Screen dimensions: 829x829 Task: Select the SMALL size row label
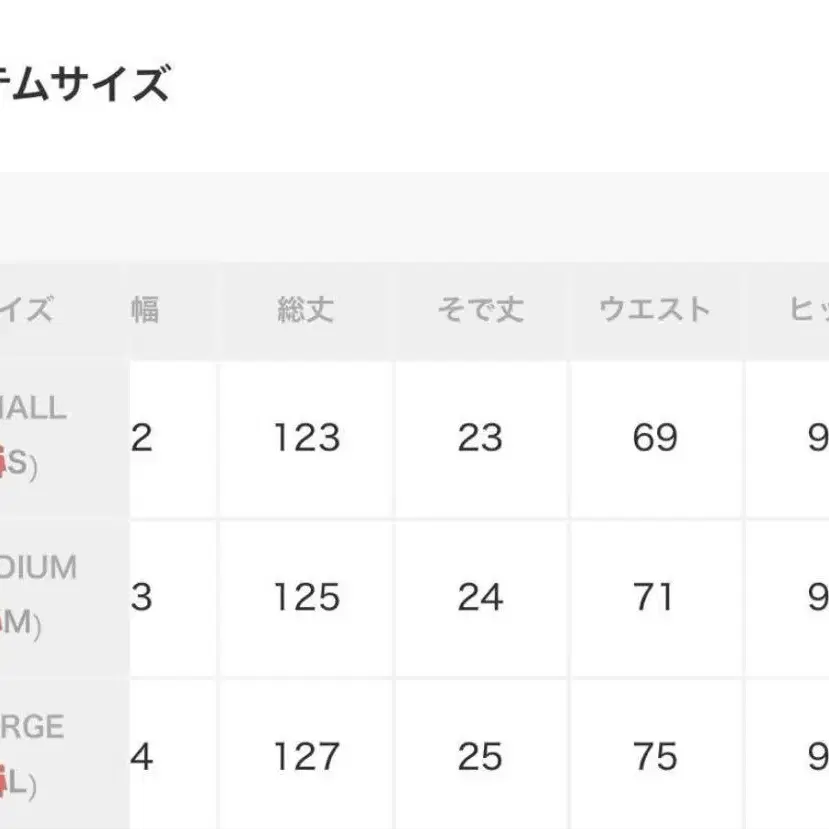[33, 408]
